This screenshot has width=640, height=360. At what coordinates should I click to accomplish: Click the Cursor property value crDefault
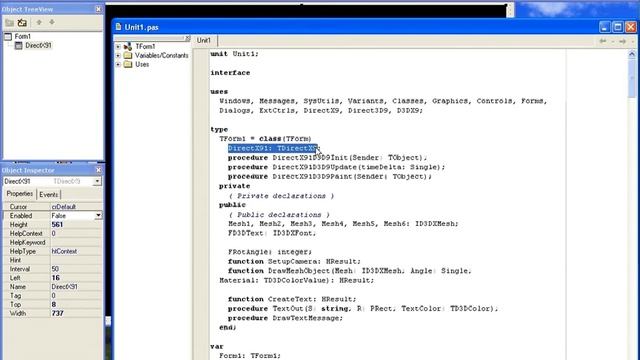coord(64,207)
